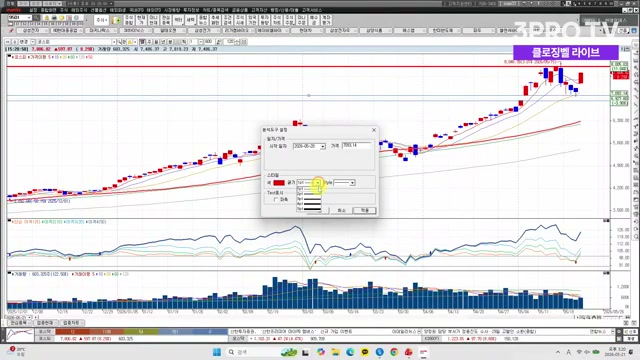This screenshot has height=360, width=640.
Task: Select the 관심종목 bottom tab
Action: coord(19,323)
